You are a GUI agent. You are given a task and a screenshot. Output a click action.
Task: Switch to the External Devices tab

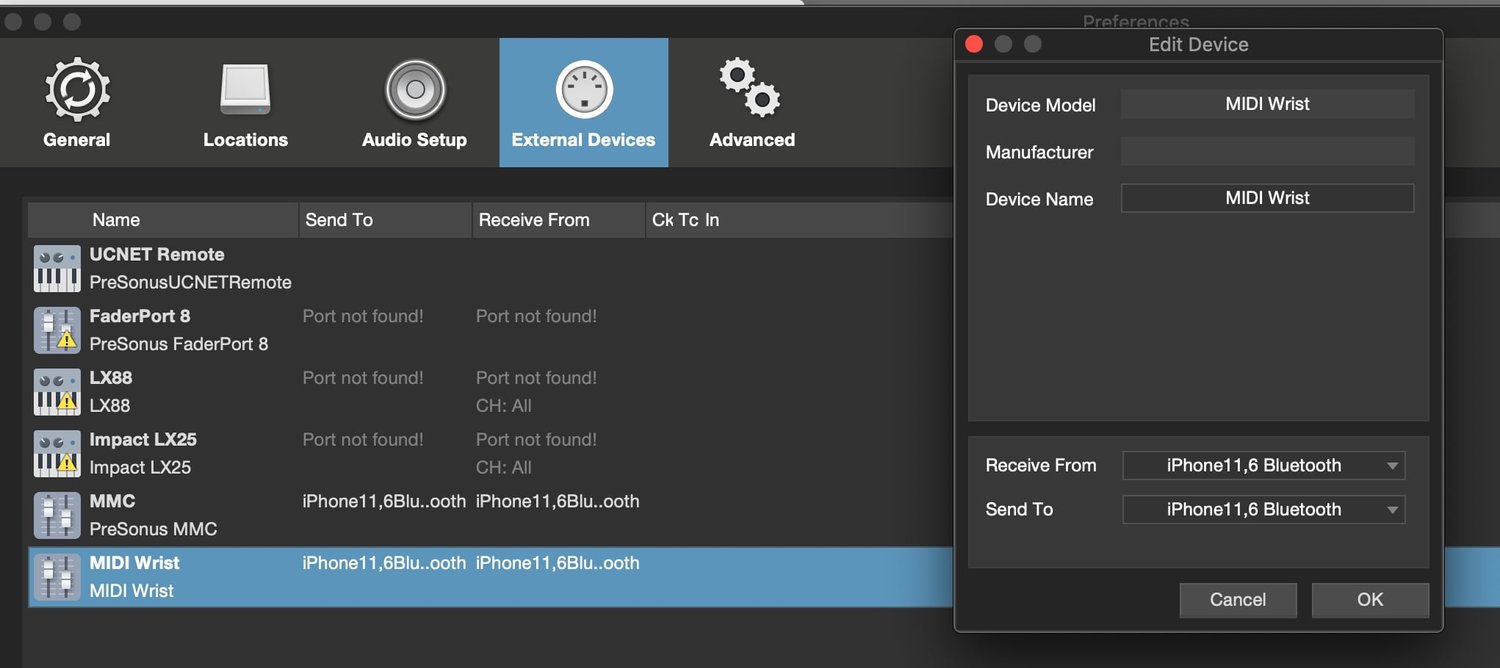coord(583,100)
